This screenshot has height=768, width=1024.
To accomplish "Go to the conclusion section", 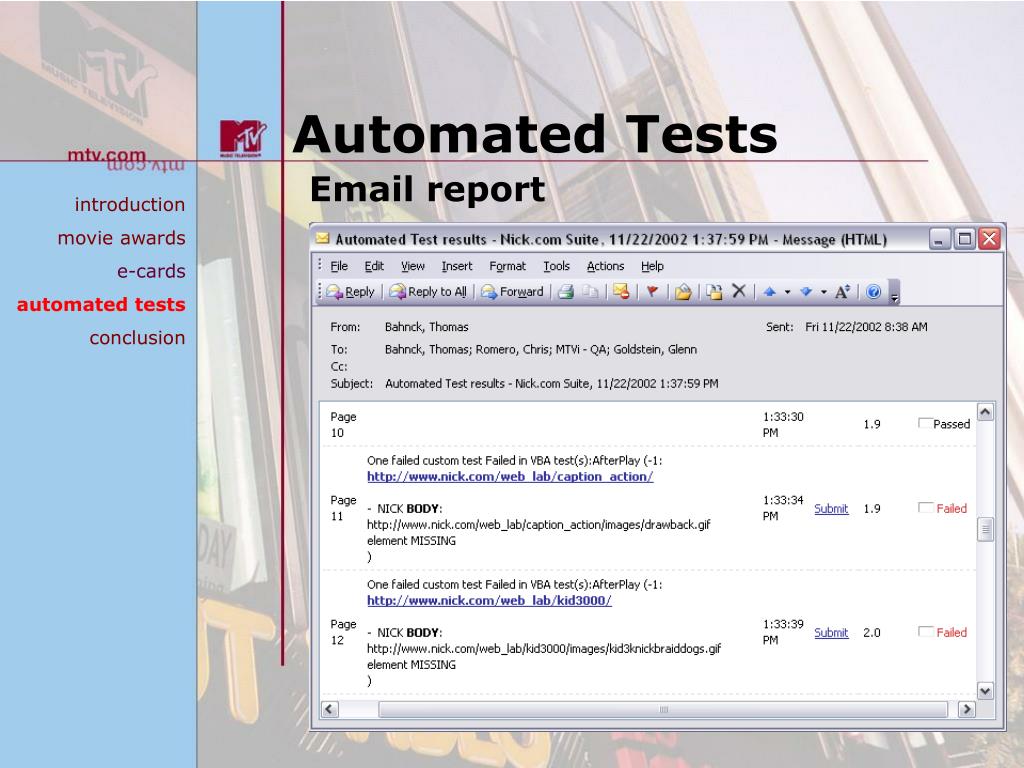I will coord(137,338).
